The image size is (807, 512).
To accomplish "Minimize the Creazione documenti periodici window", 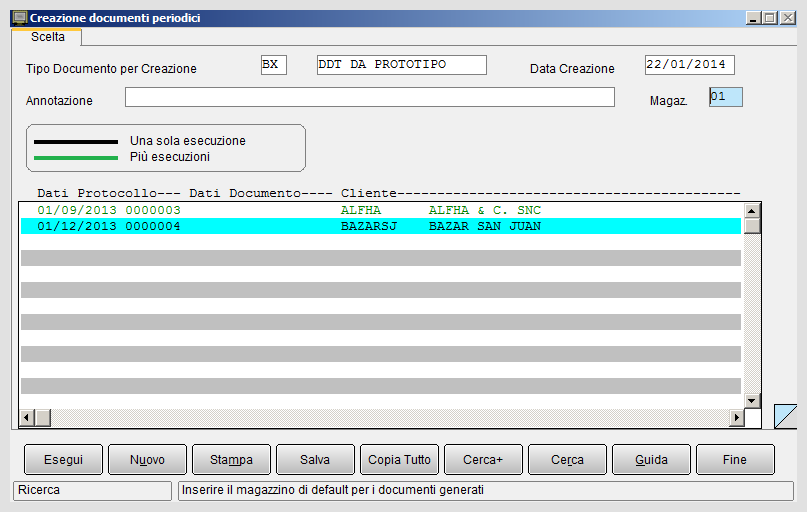I will (x=753, y=18).
